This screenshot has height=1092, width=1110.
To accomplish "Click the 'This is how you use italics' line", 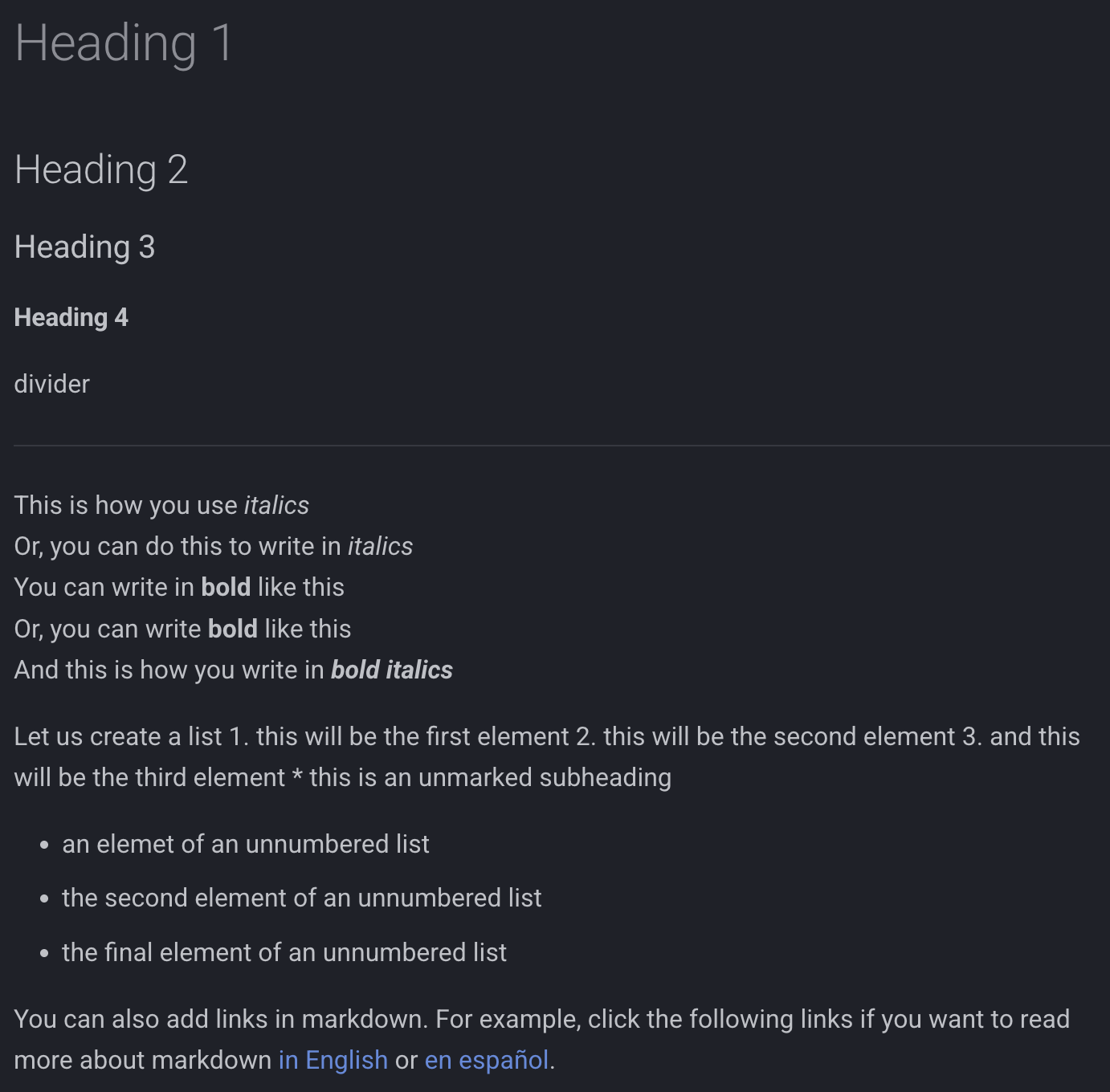I will [161, 505].
